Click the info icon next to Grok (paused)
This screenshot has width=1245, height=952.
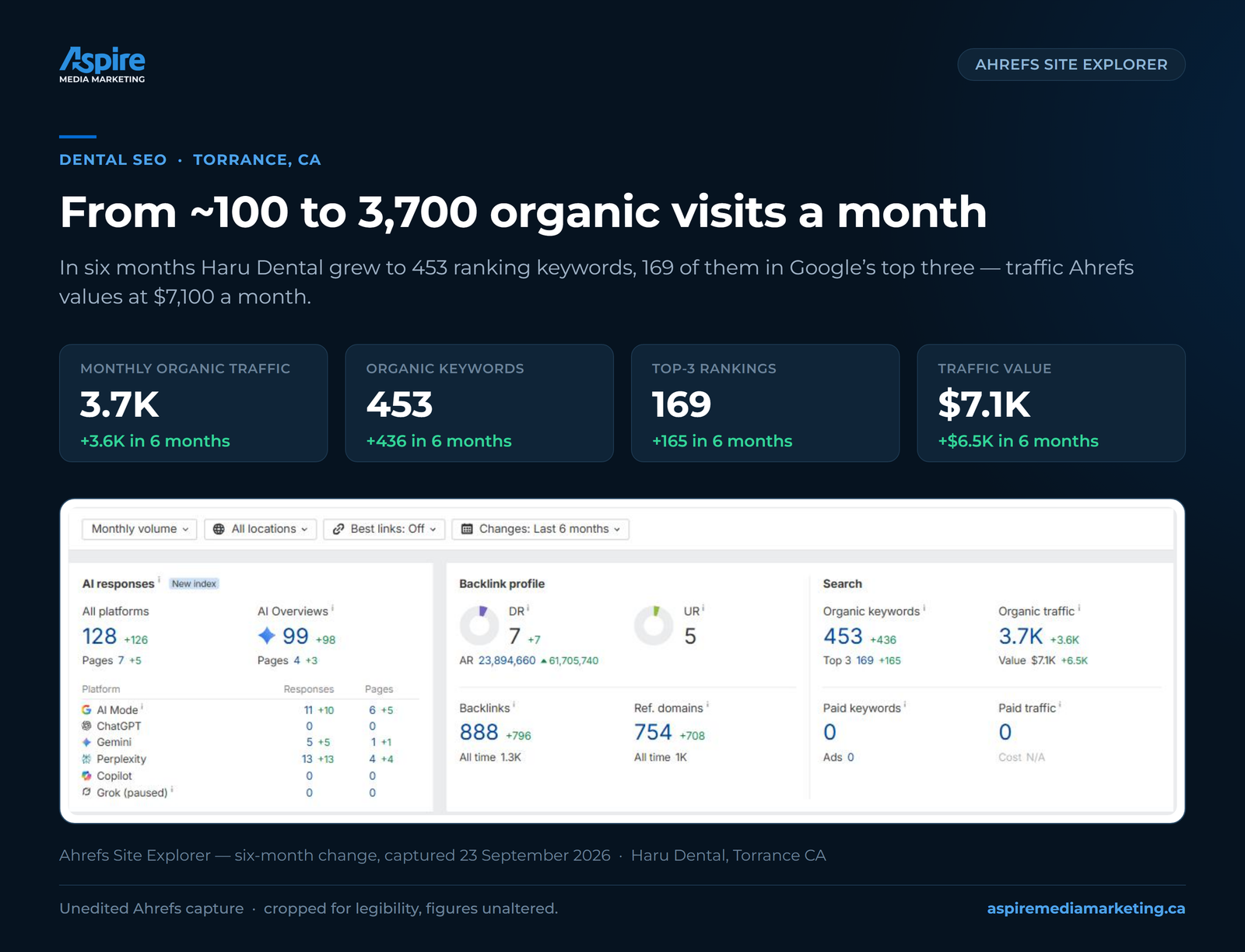tap(172, 789)
